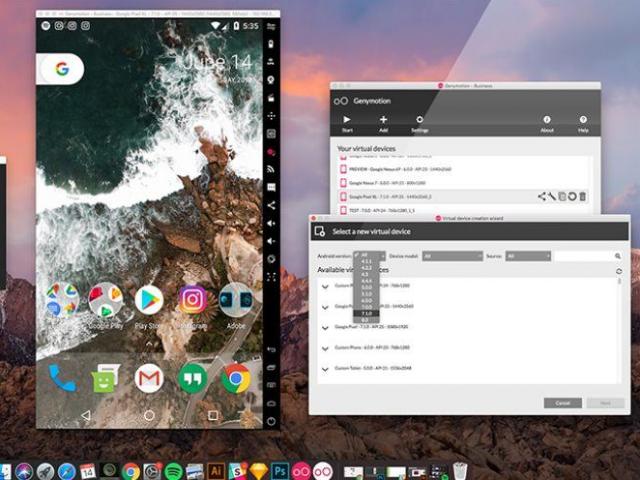Open Gmail in the Android dock
Viewport: 640px width, 480px height.
pos(149,377)
